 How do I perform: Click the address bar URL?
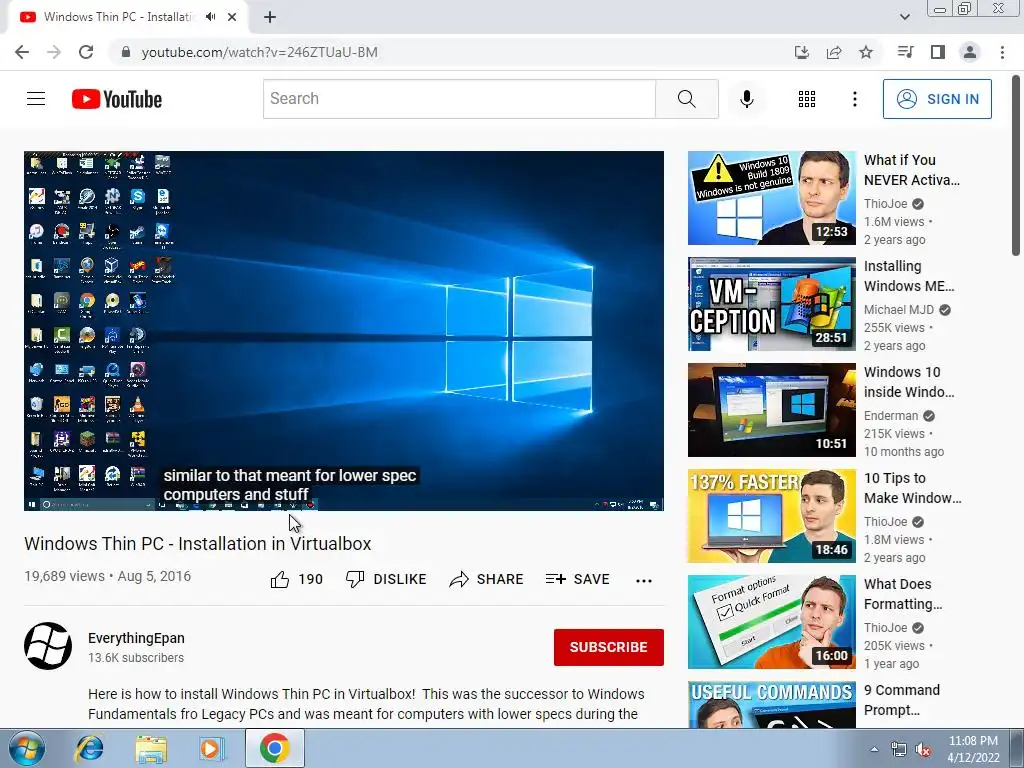point(259,52)
